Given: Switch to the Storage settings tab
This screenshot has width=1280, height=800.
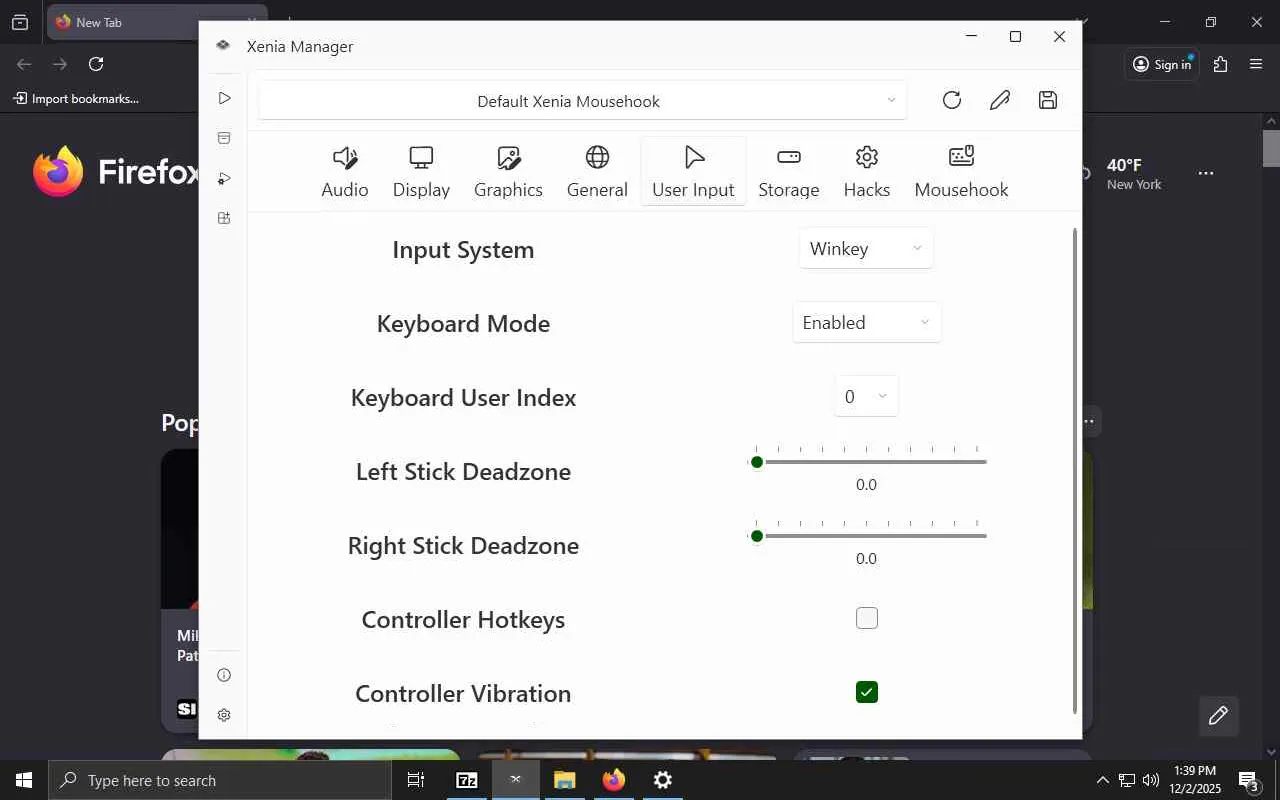Looking at the screenshot, I should [789, 172].
